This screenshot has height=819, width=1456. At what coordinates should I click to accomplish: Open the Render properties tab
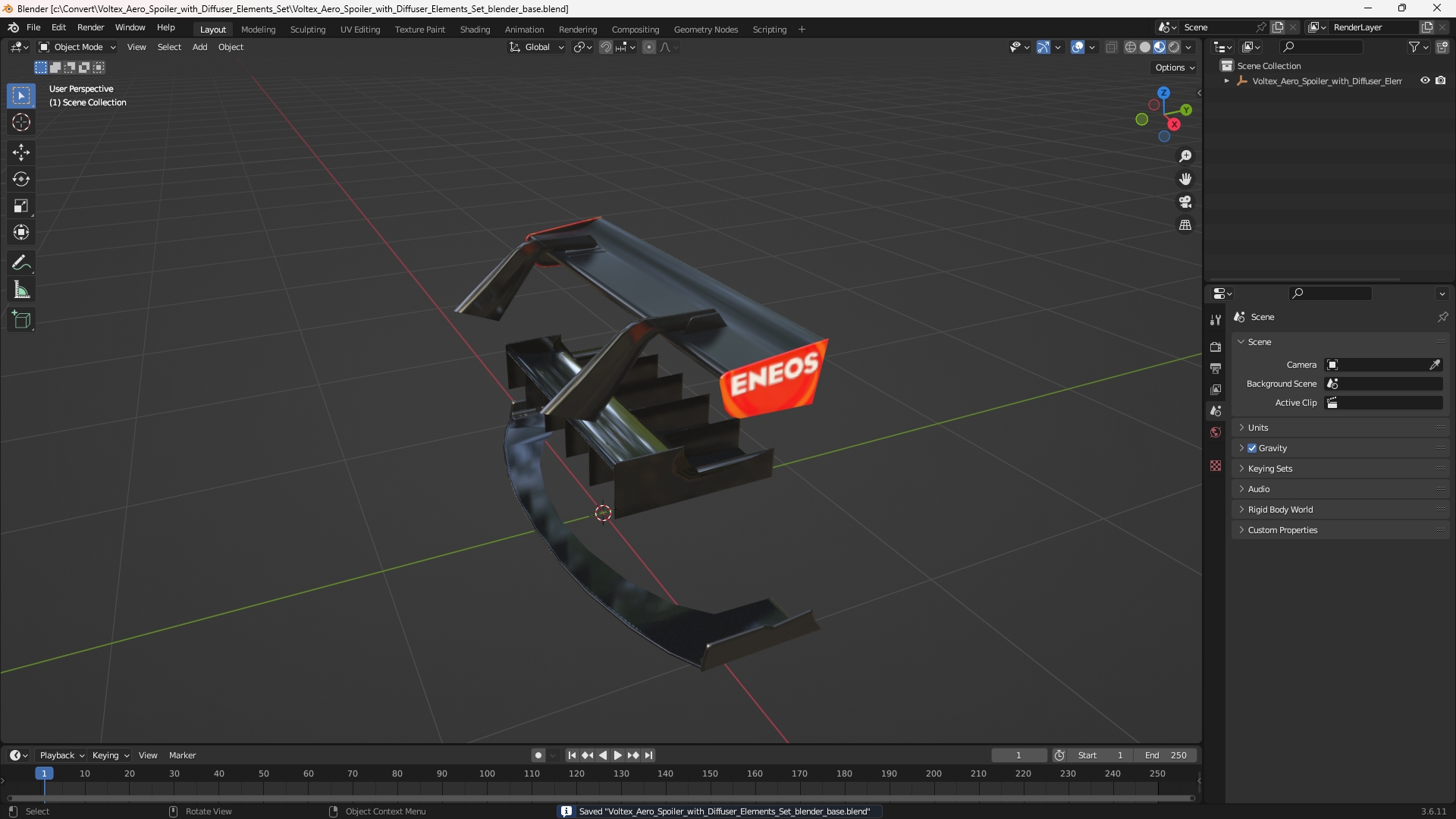pos(1216,347)
